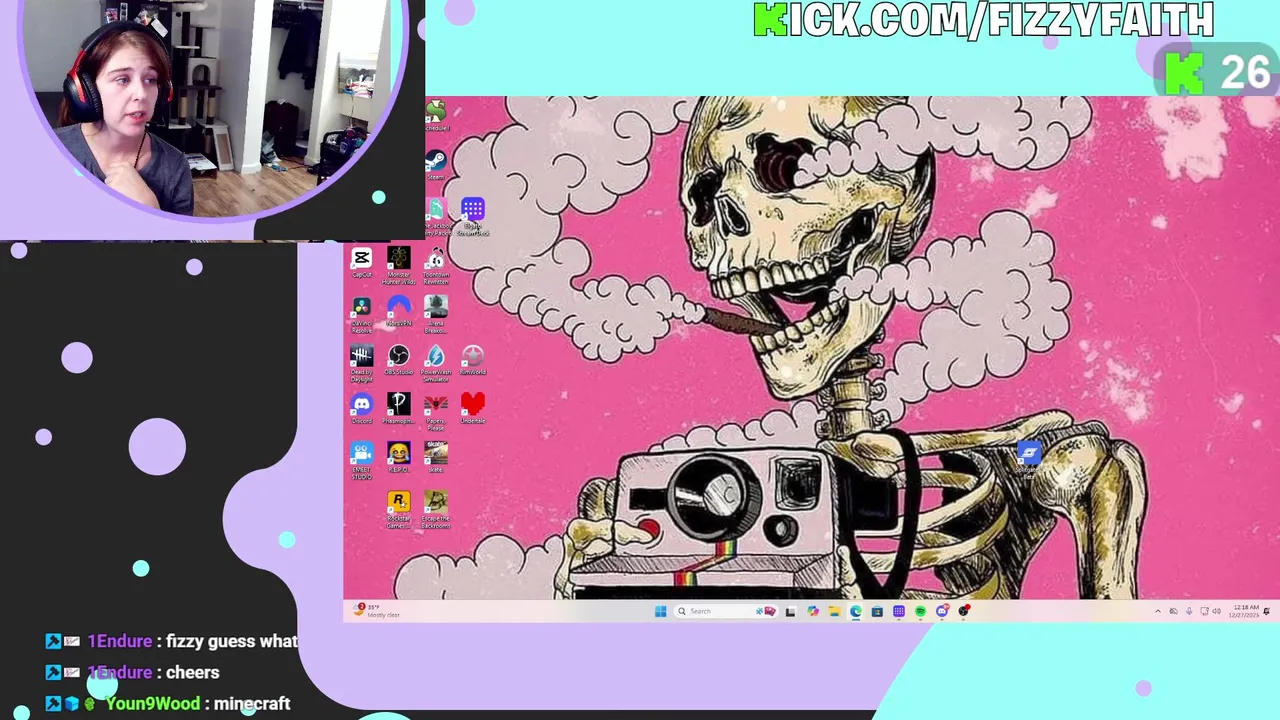Image resolution: width=1280 pixels, height=720 pixels.
Task: Open the Discord desktop shortcut
Action: point(361,408)
